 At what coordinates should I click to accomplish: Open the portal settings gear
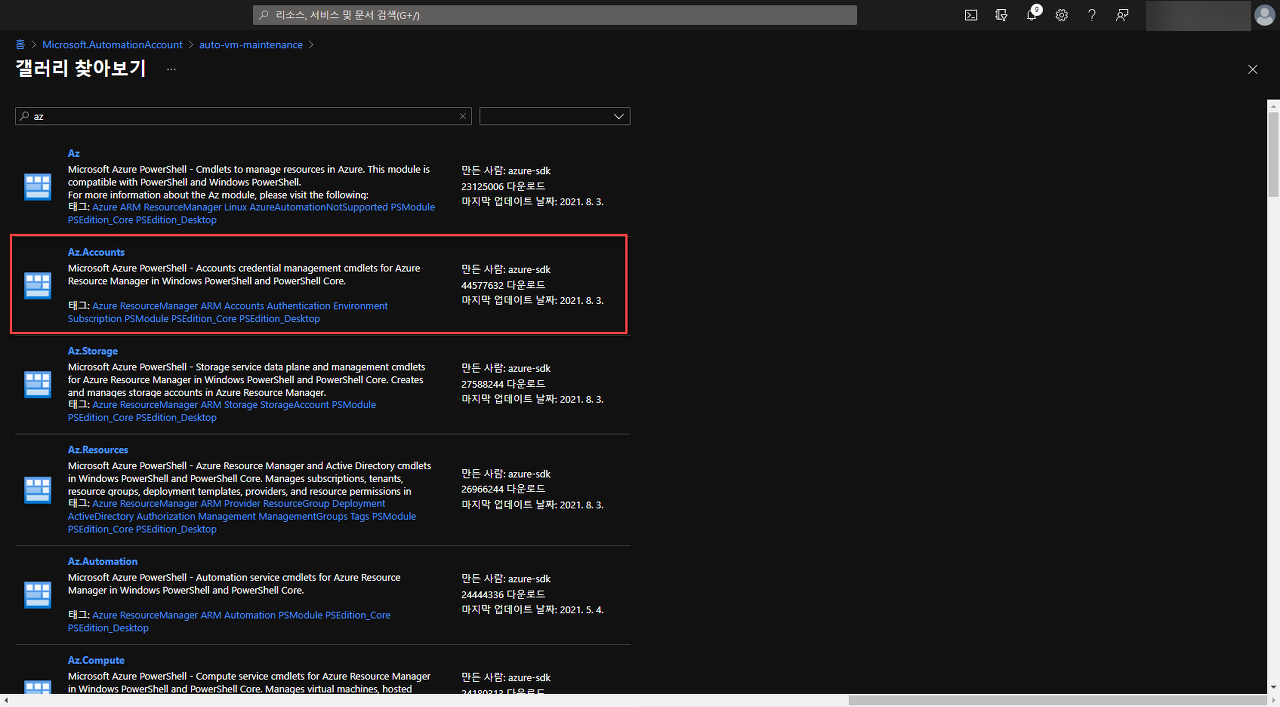point(1062,15)
